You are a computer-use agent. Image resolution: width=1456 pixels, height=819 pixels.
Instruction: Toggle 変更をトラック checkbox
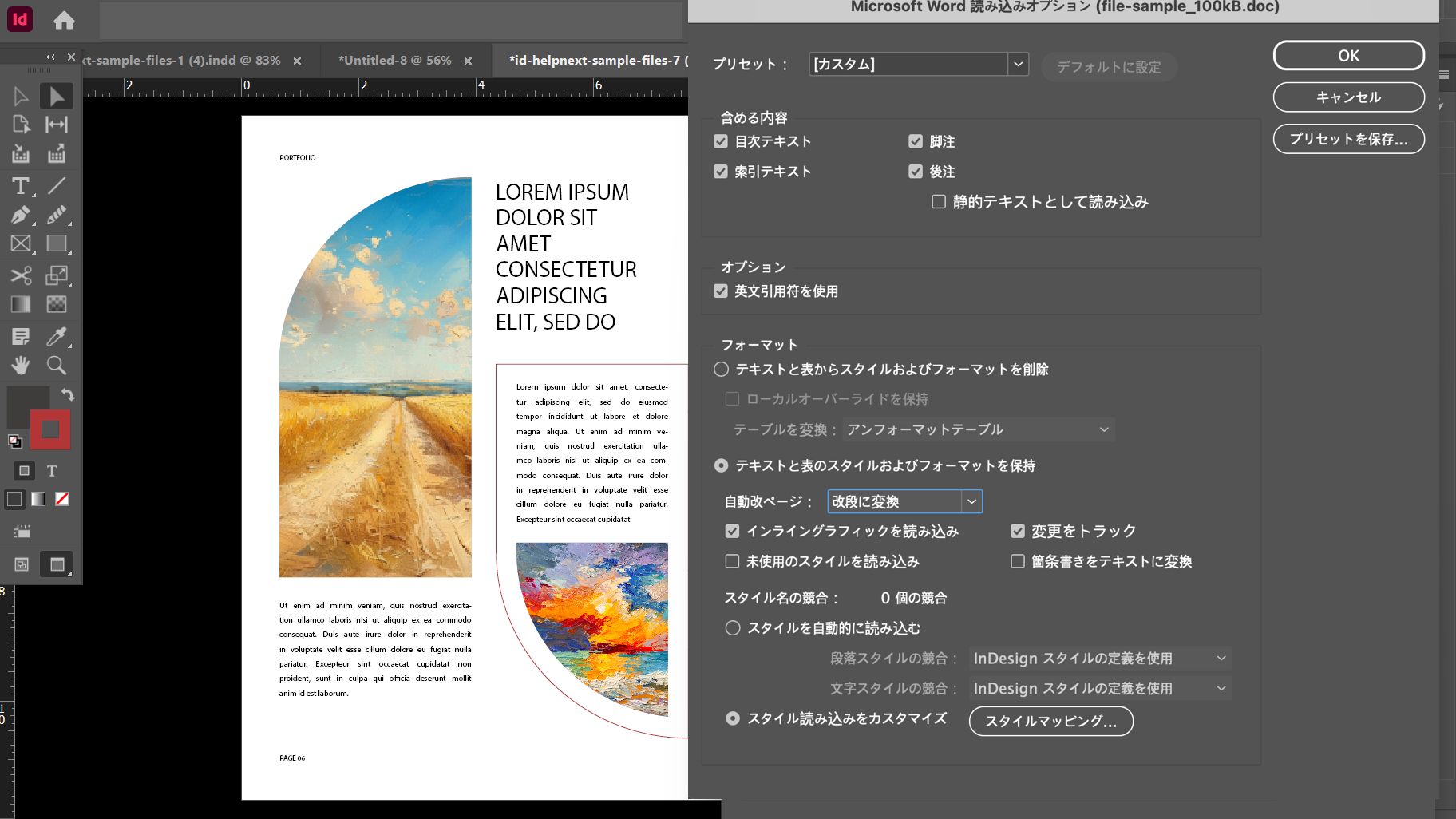(1018, 531)
